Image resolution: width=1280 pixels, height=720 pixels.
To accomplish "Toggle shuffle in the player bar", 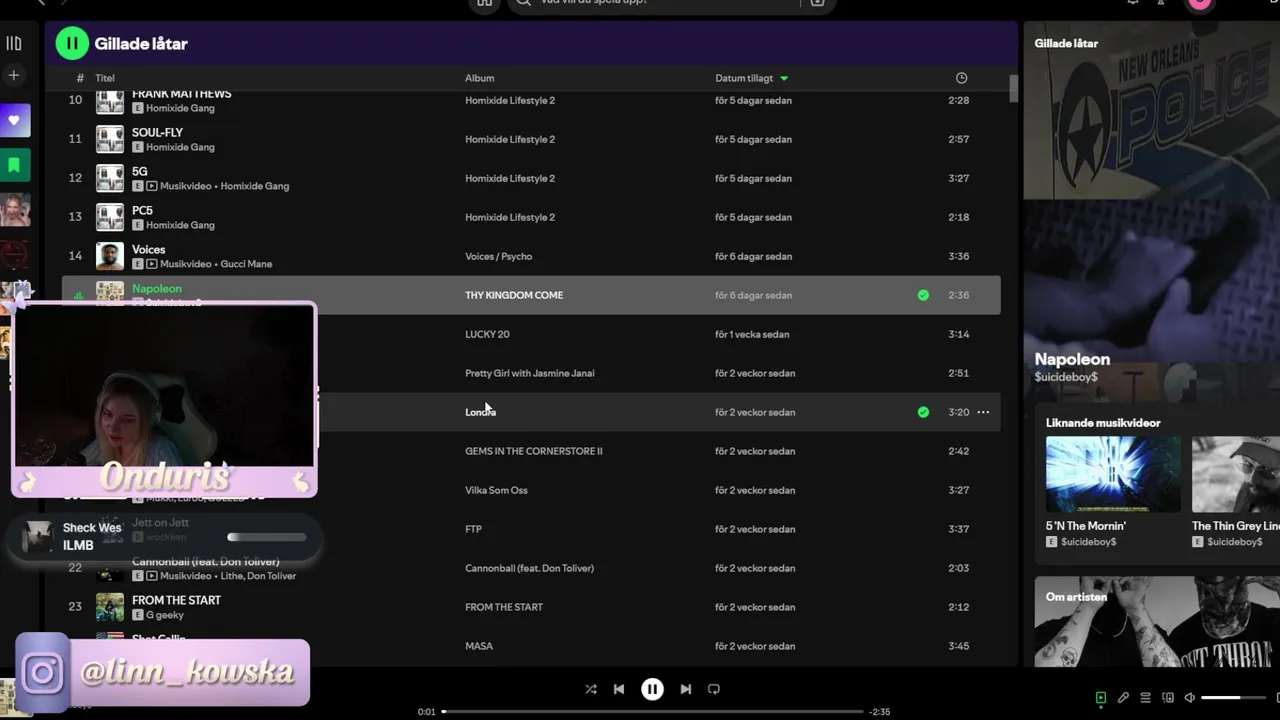I will click(591, 689).
